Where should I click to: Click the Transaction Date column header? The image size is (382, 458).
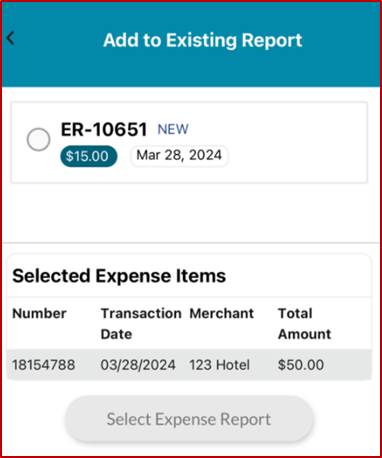tap(141, 324)
